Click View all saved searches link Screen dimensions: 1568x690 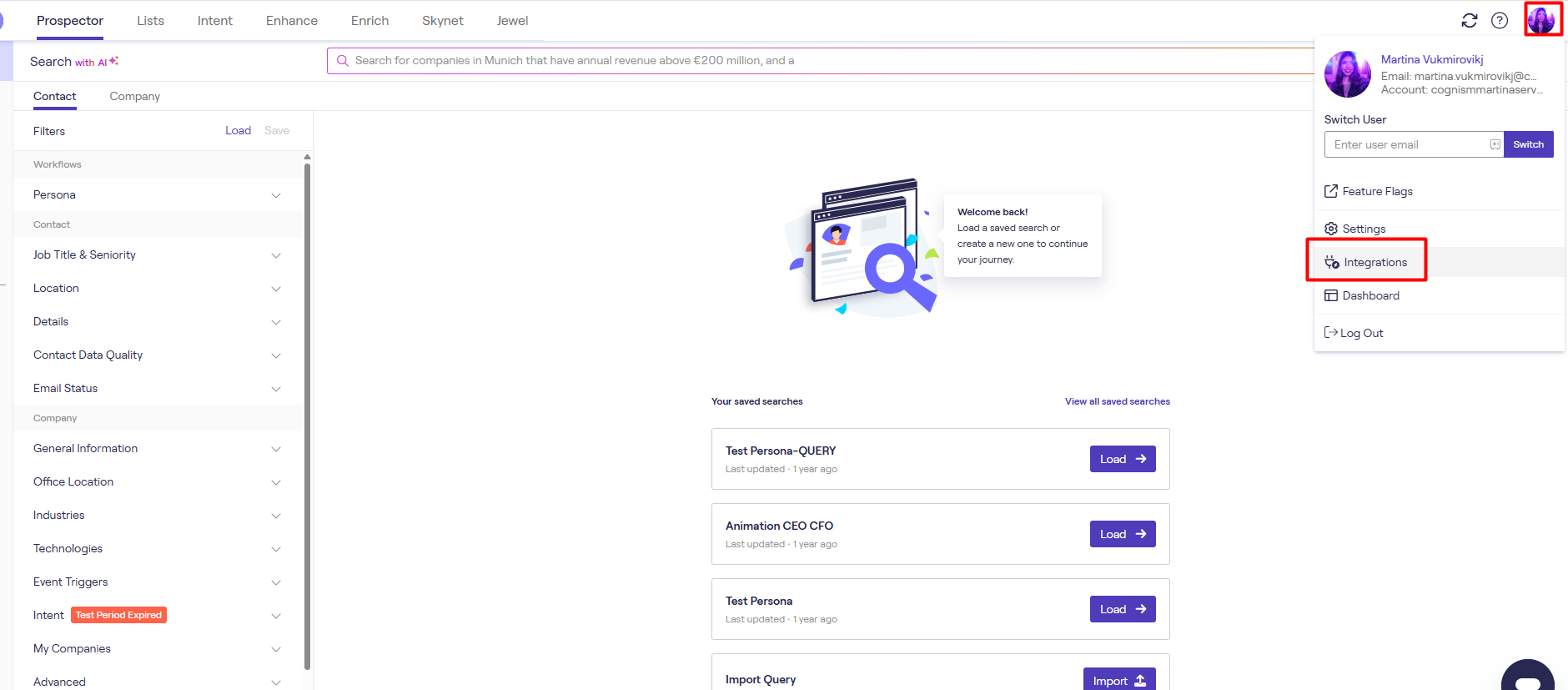coord(1117,401)
